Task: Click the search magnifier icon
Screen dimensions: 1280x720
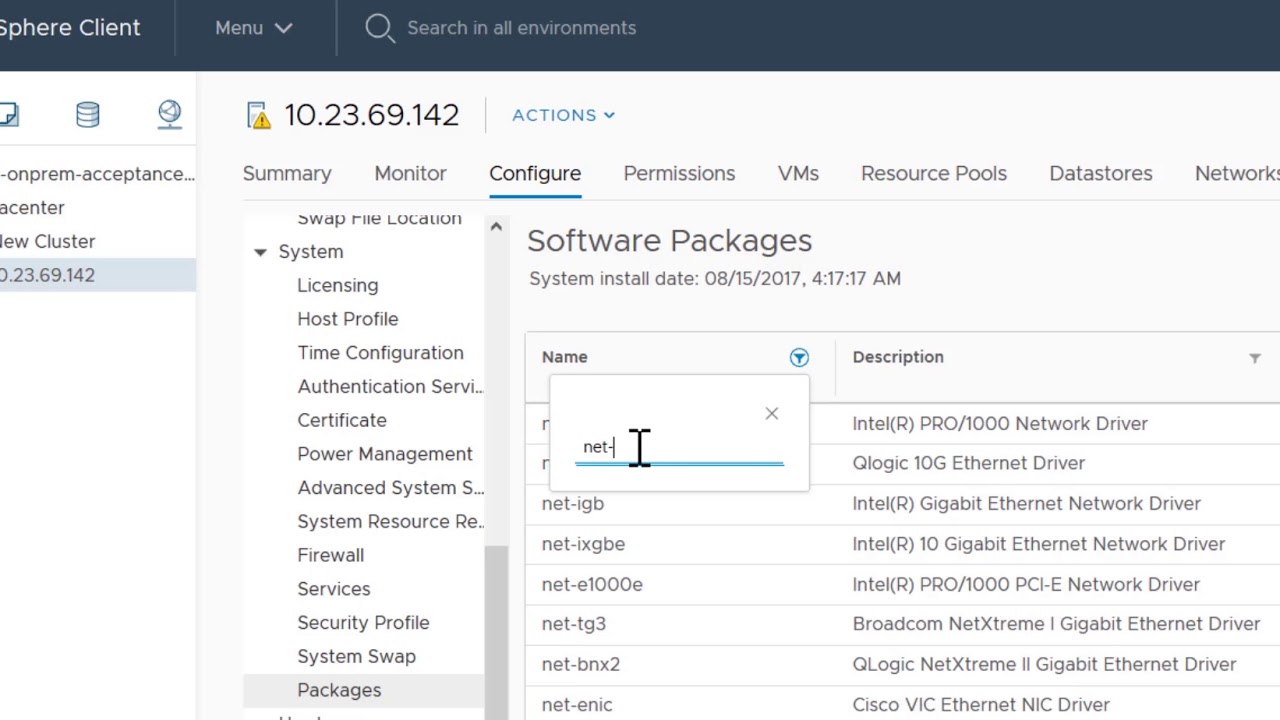Action: point(379,28)
